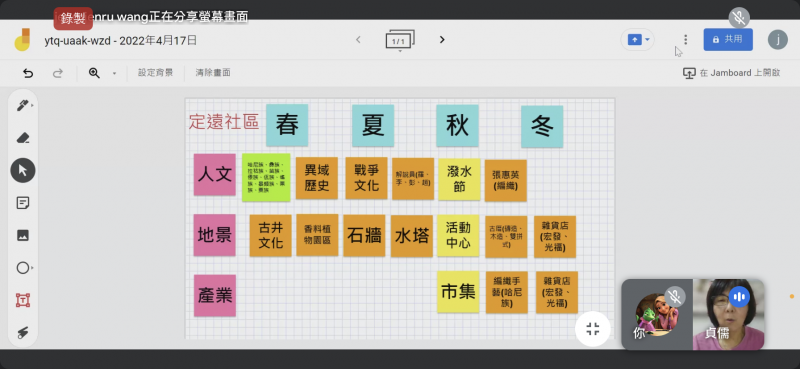The height and width of the screenshot is (369, 800).
Task: Click the blue 共用 share button
Action: [728, 39]
